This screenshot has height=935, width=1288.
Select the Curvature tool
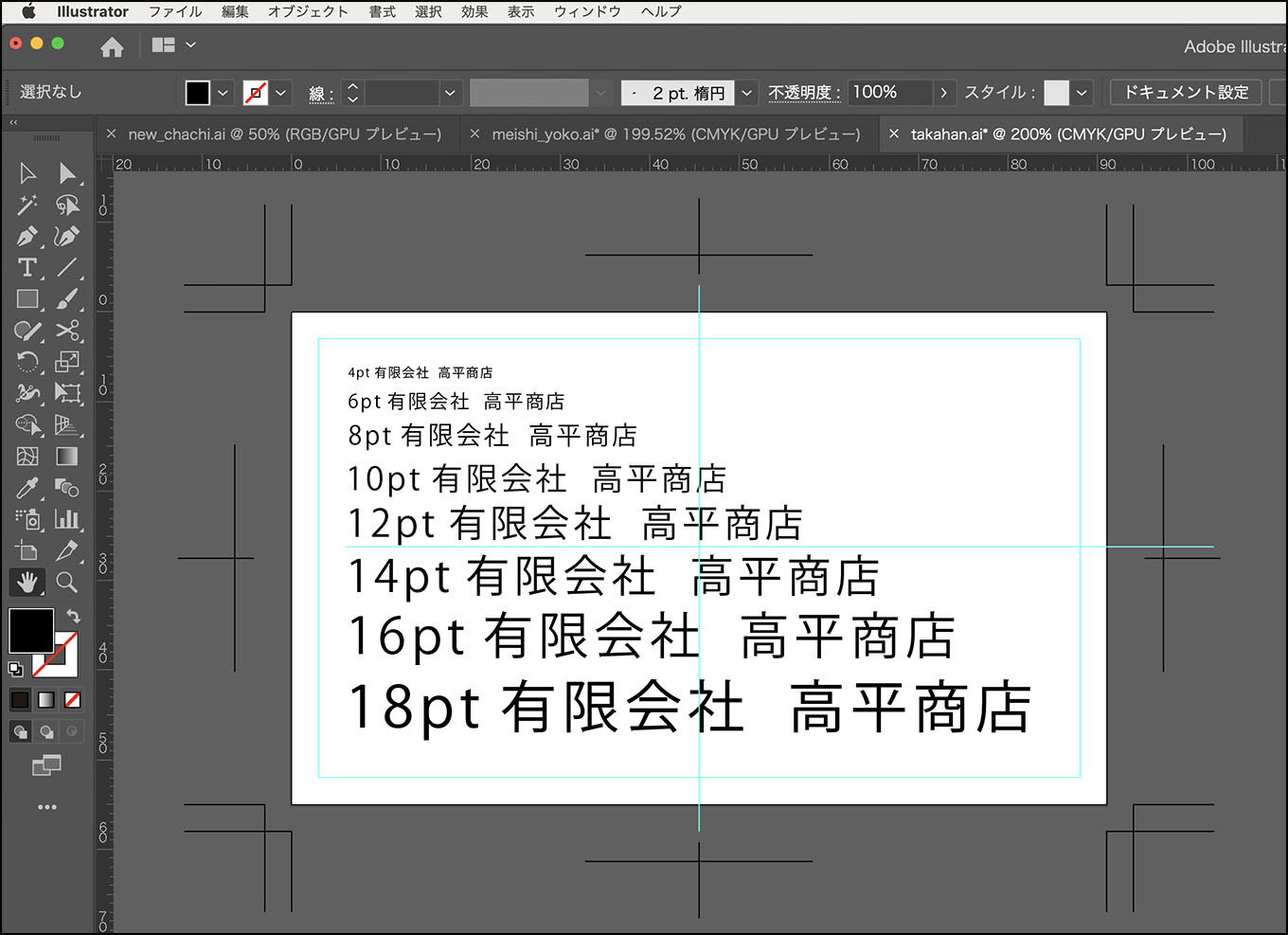67,236
